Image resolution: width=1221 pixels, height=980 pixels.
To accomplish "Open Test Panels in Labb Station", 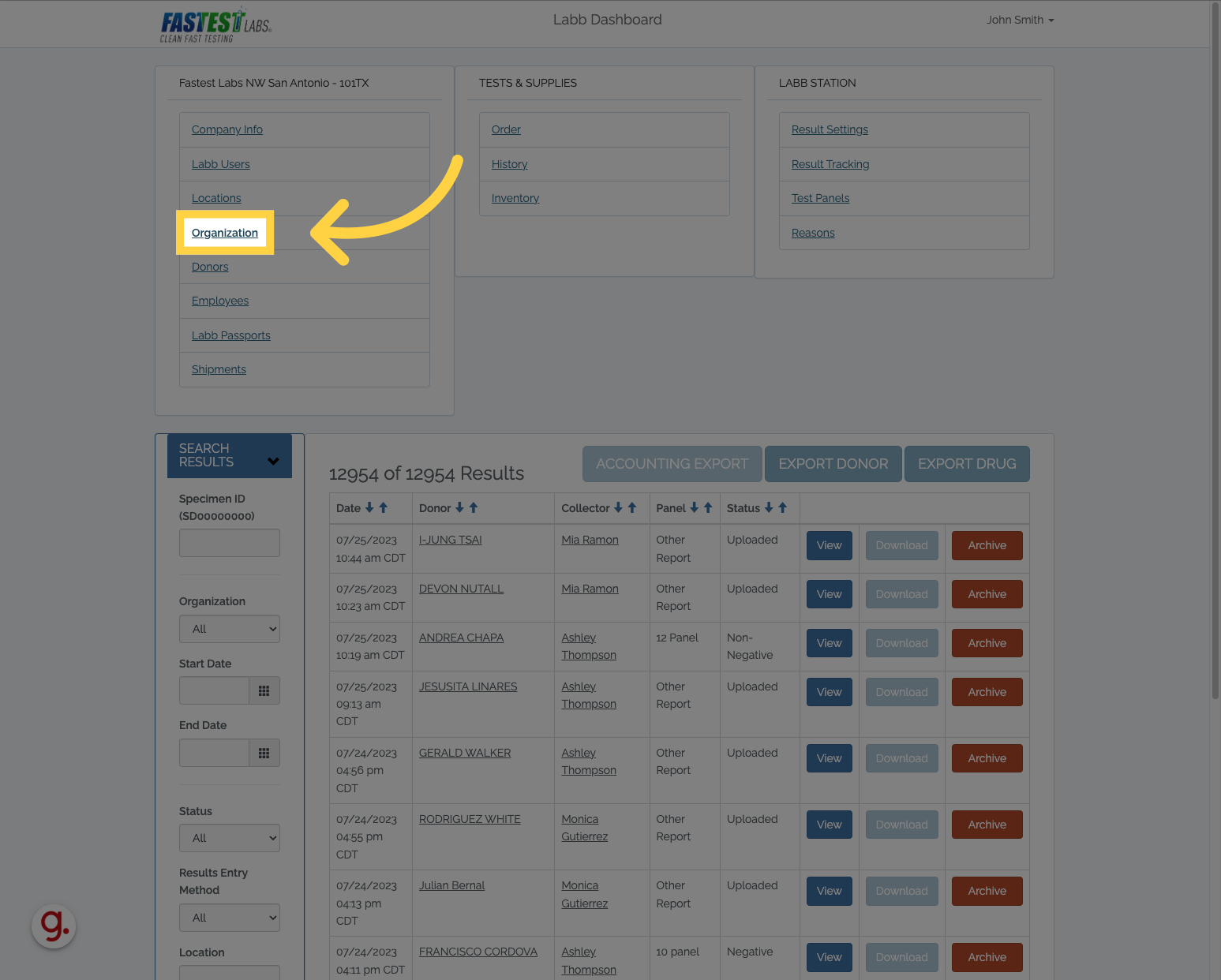I will pyautogui.click(x=820, y=198).
